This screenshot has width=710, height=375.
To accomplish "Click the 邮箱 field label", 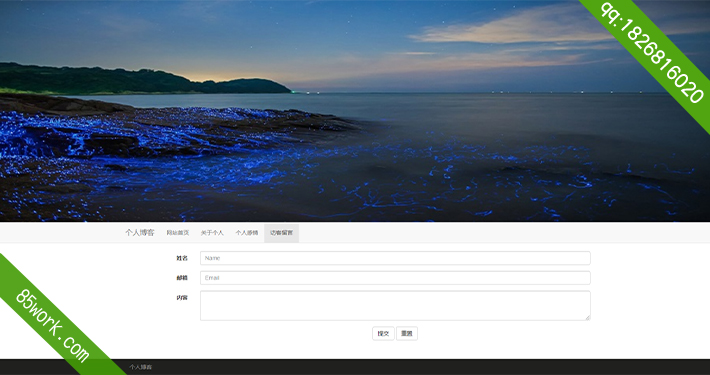I will pos(182,278).
